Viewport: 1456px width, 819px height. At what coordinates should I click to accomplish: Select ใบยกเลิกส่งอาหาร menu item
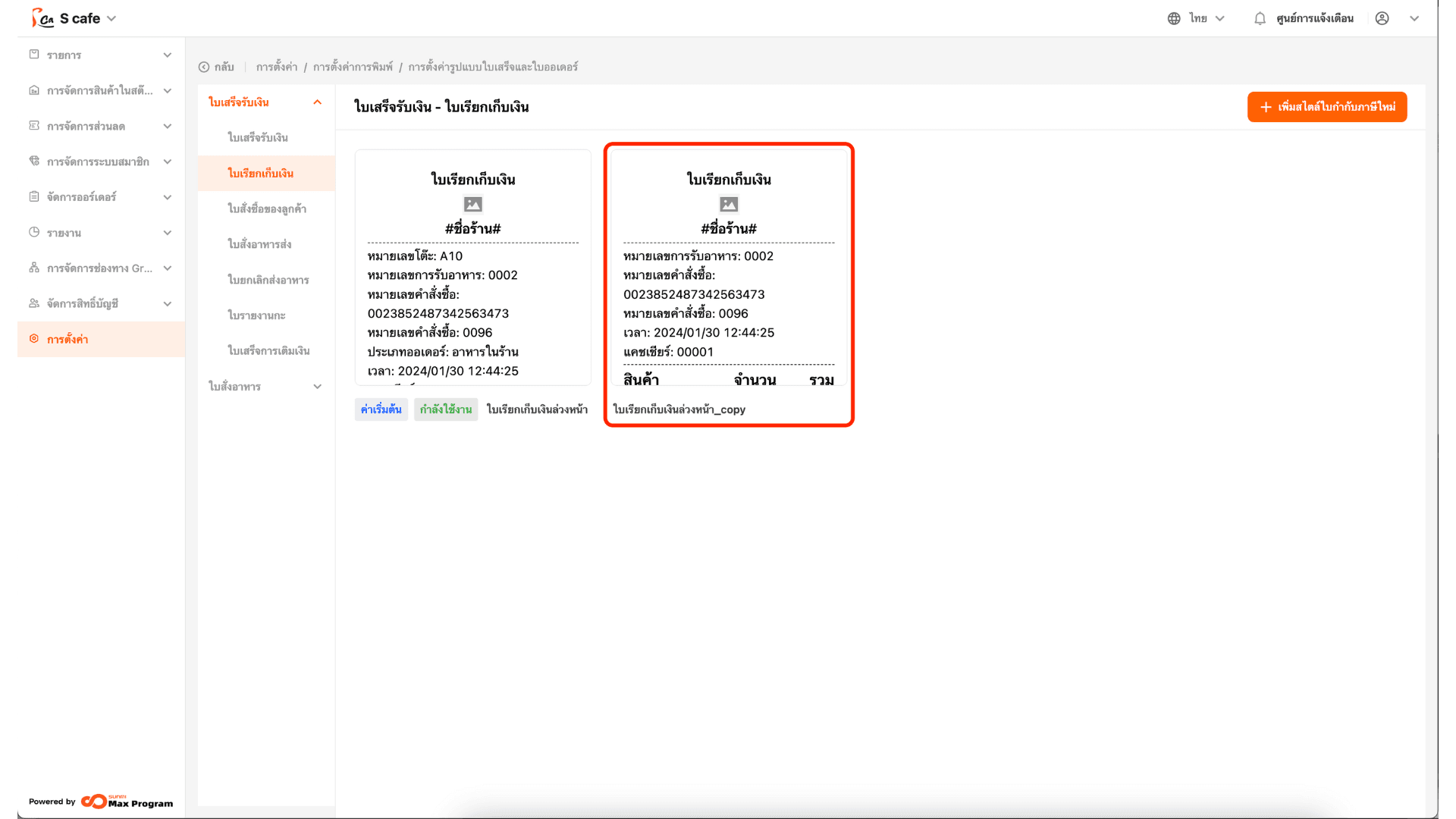[x=268, y=280]
